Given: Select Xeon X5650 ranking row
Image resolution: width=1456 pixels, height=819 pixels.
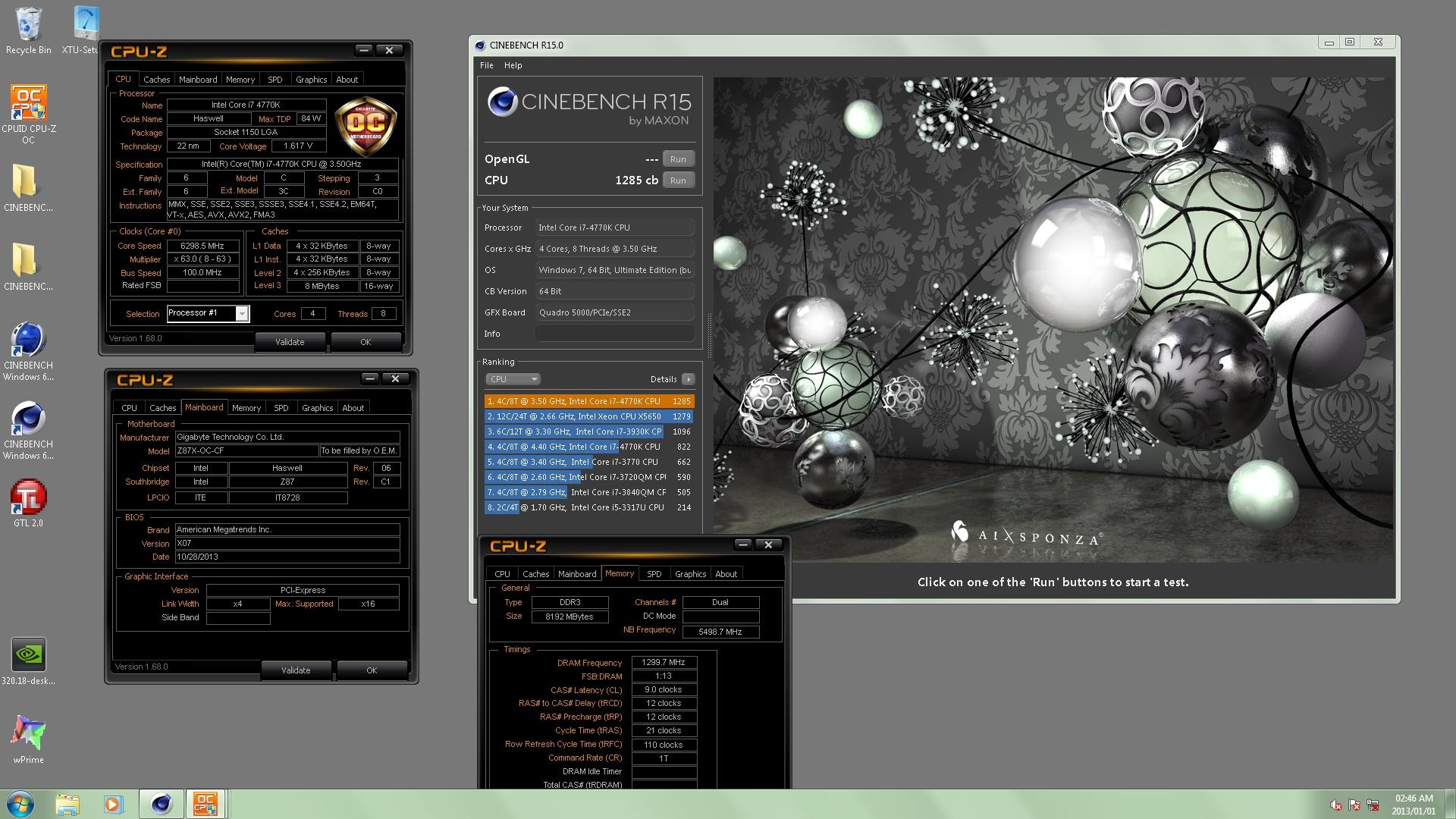Looking at the screenshot, I should [588, 416].
